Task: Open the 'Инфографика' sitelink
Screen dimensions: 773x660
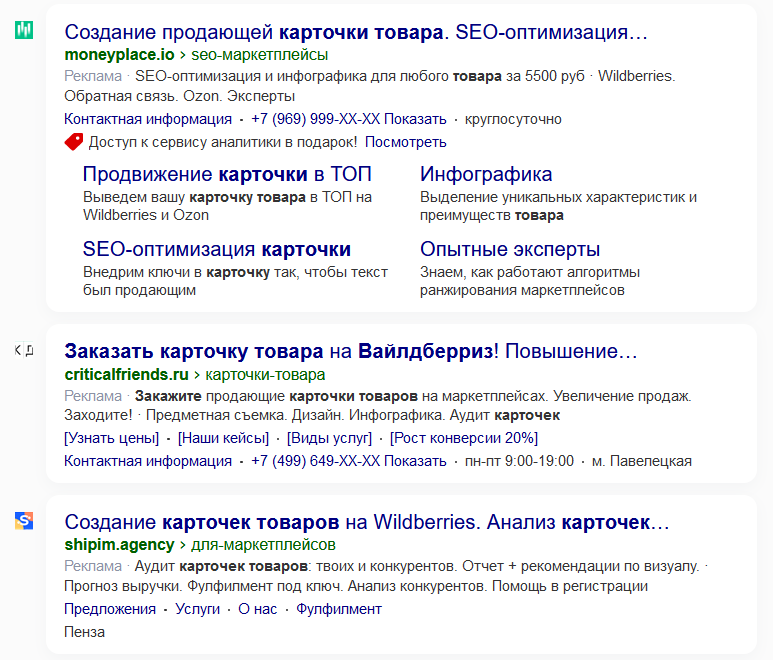Action: tap(486, 174)
